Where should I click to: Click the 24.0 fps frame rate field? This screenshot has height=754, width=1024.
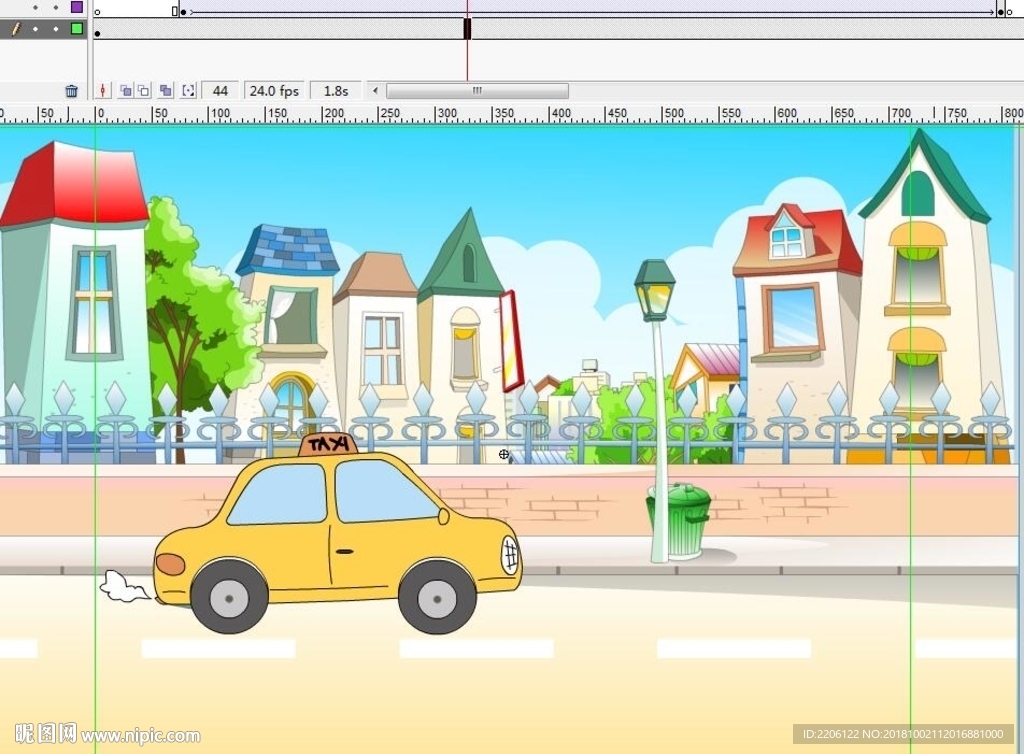pyautogui.click(x=274, y=91)
